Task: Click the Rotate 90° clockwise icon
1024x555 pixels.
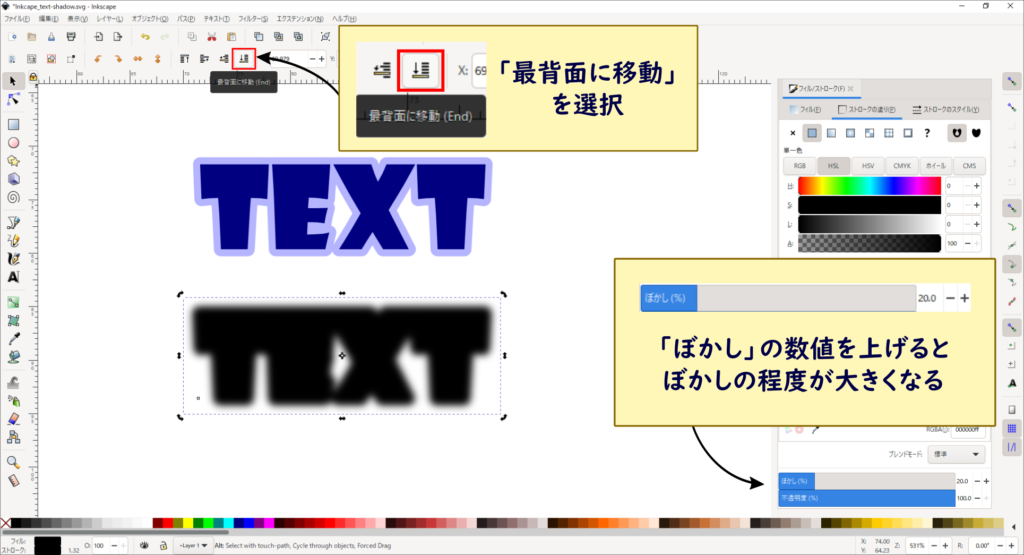Action: point(118,59)
